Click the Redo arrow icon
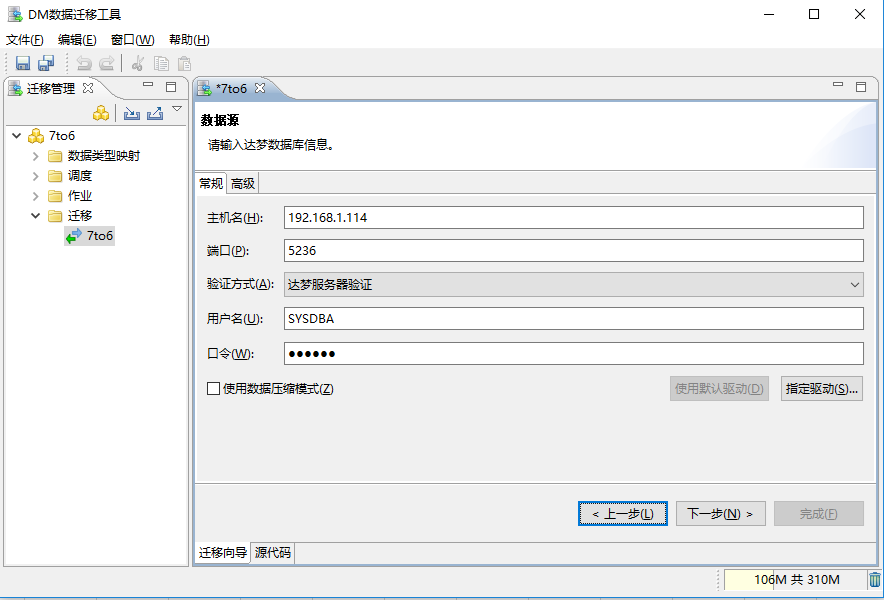Viewport: 884px width, 600px height. [x=107, y=63]
